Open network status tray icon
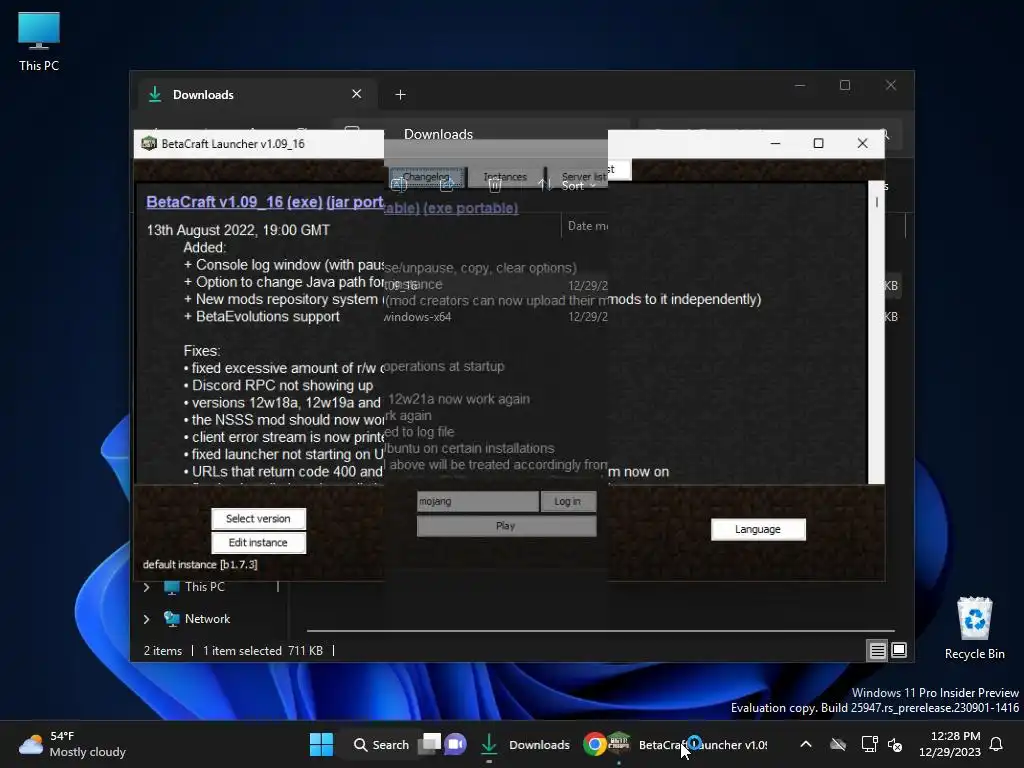 [x=869, y=744]
